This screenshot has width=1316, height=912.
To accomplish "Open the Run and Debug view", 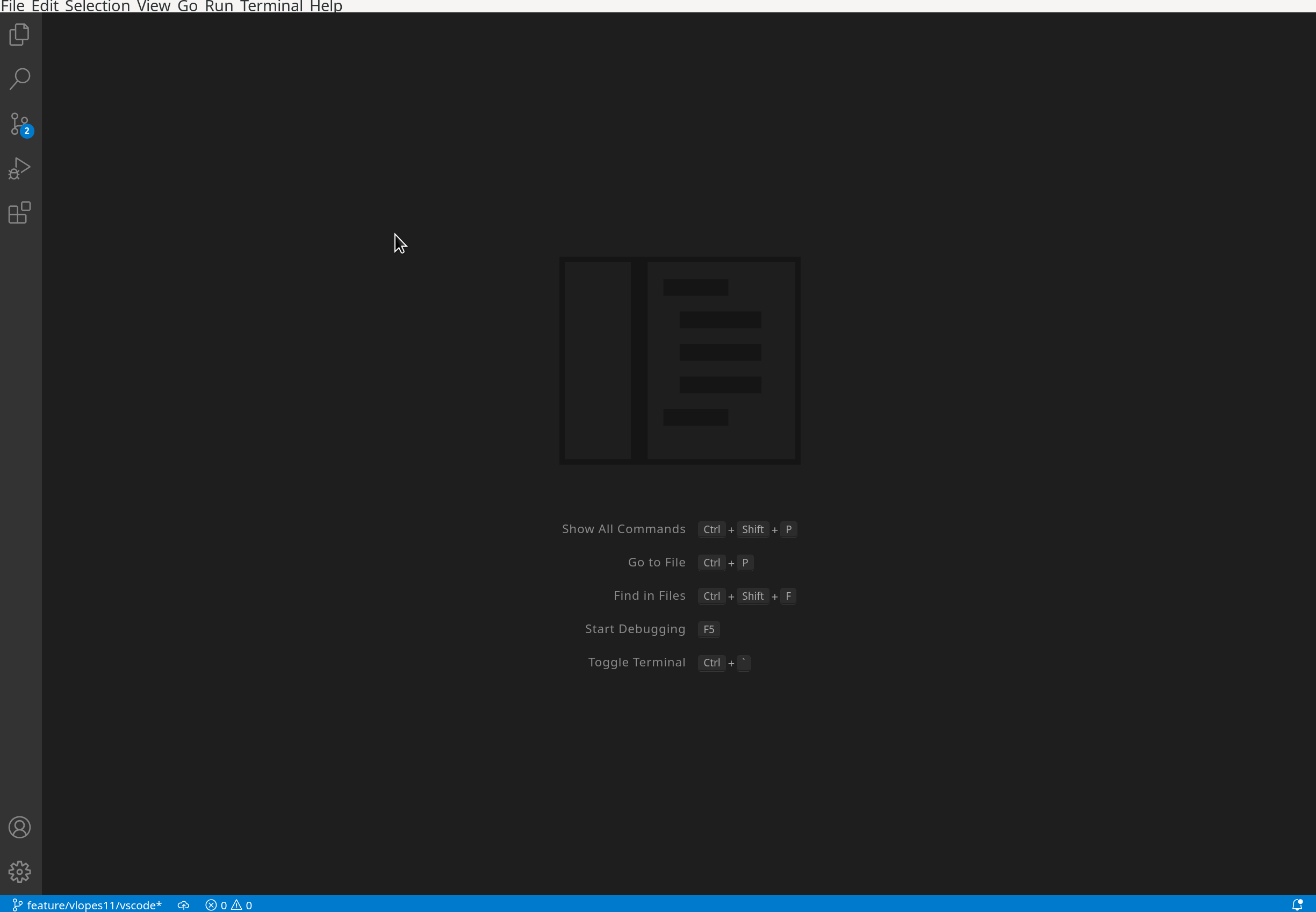I will 19,169.
